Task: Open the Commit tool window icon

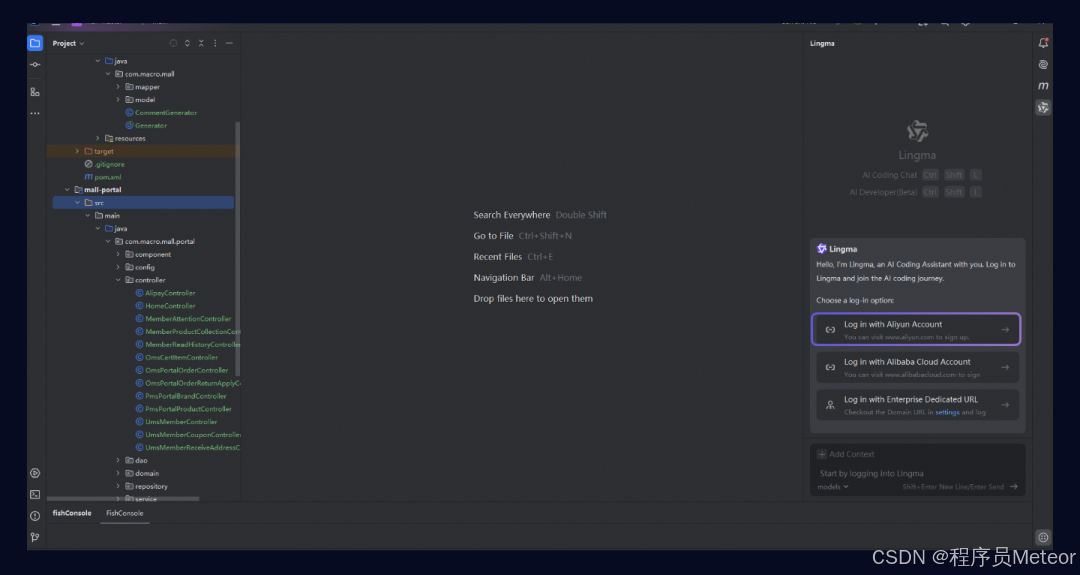Action: pos(34,65)
